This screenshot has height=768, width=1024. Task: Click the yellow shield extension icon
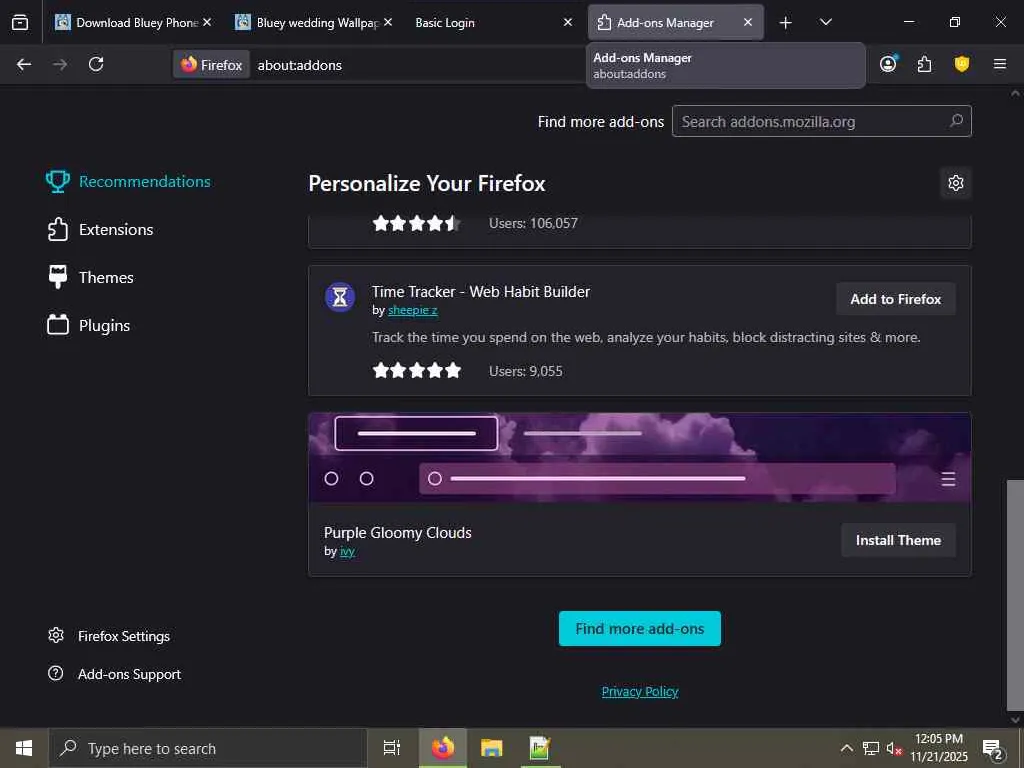click(x=962, y=64)
